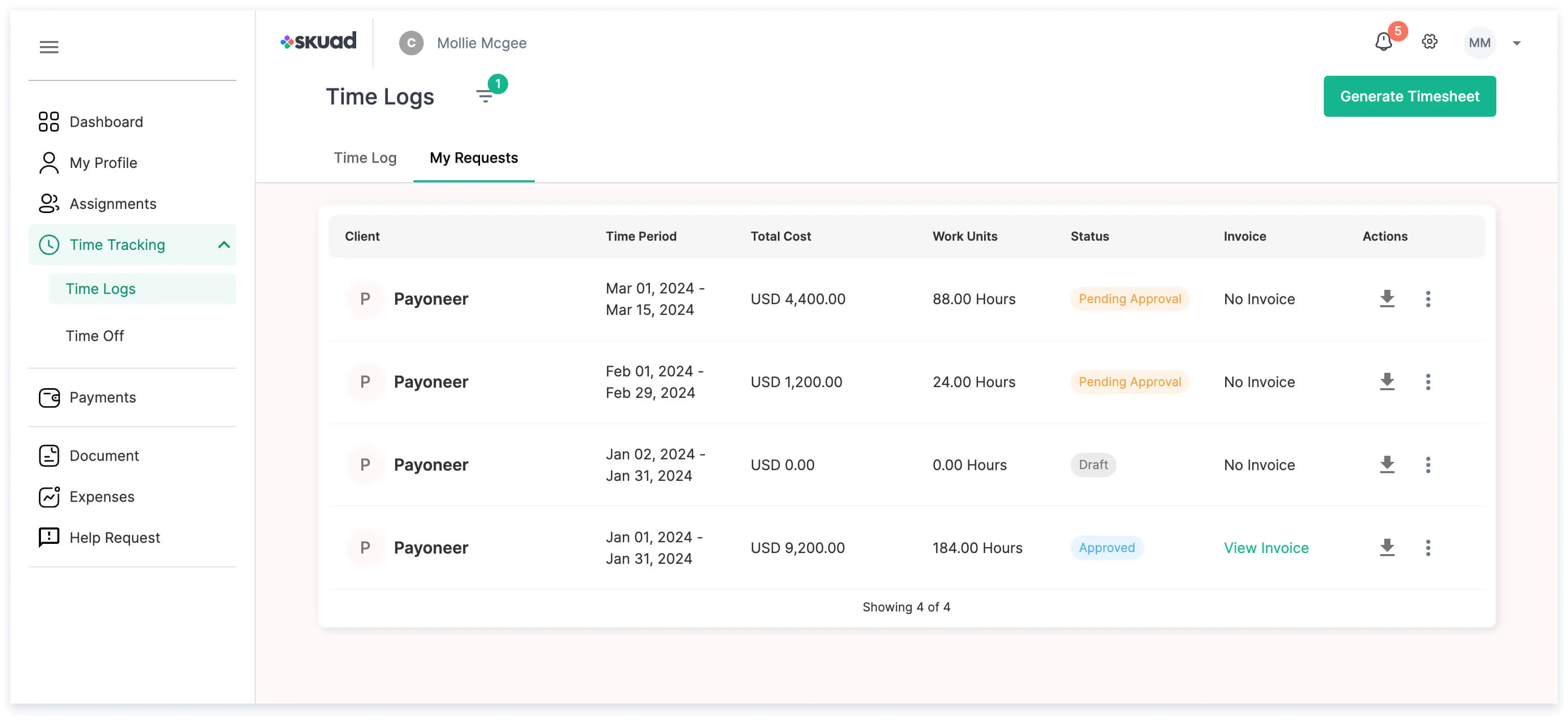
Task: Open the notifications bell
Action: (1384, 42)
